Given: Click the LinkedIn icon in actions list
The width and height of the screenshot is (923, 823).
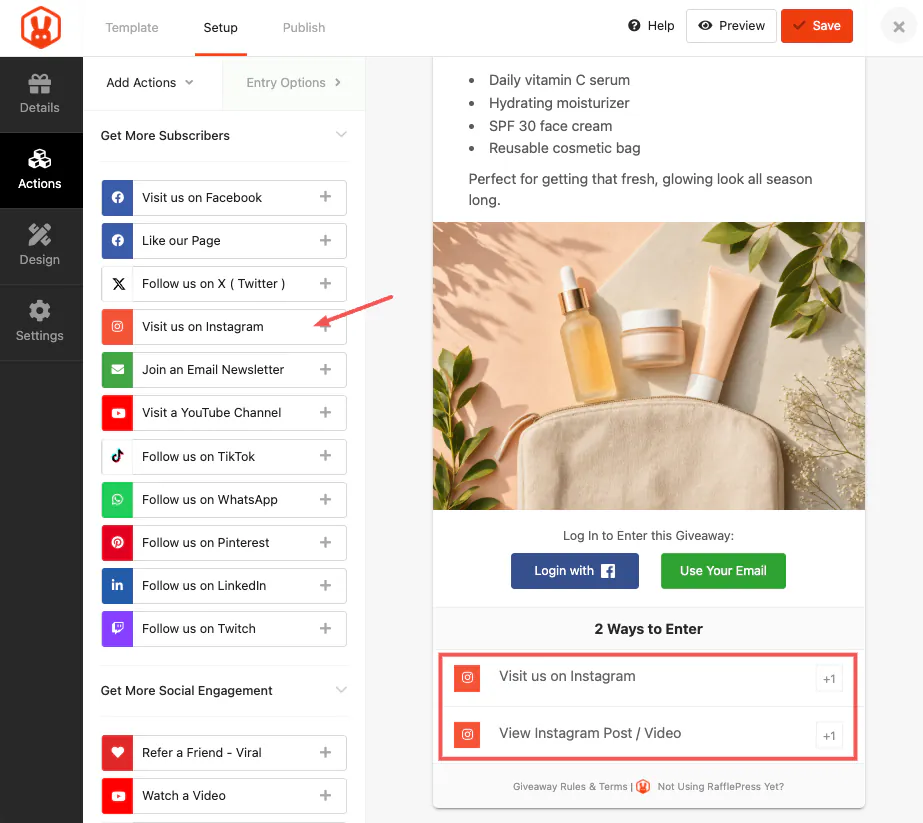Looking at the screenshot, I should (118, 586).
